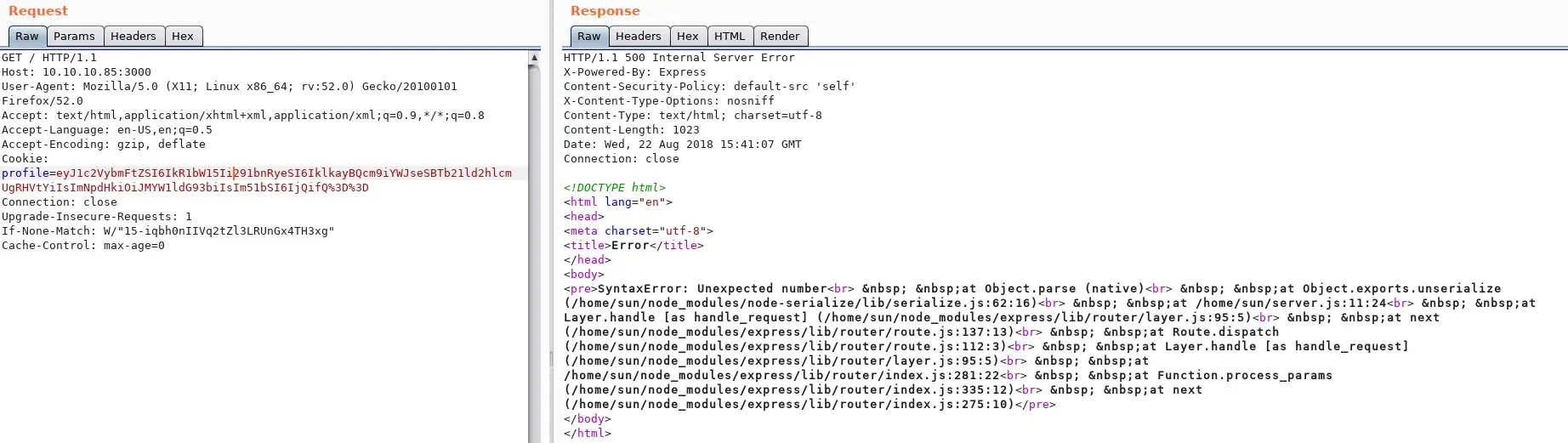Image resolution: width=1568 pixels, height=443 pixels.
Task: Click the Host header line in request
Action: click(x=77, y=72)
